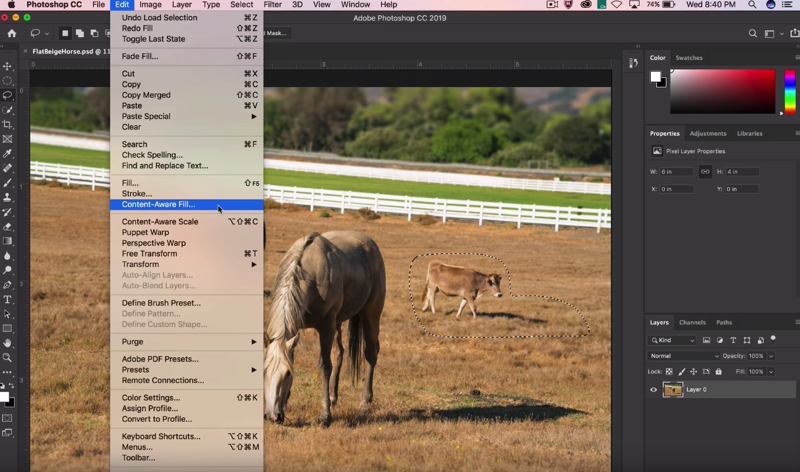This screenshot has width=800, height=472.
Task: Select the Hand tool
Action: (x=7, y=343)
